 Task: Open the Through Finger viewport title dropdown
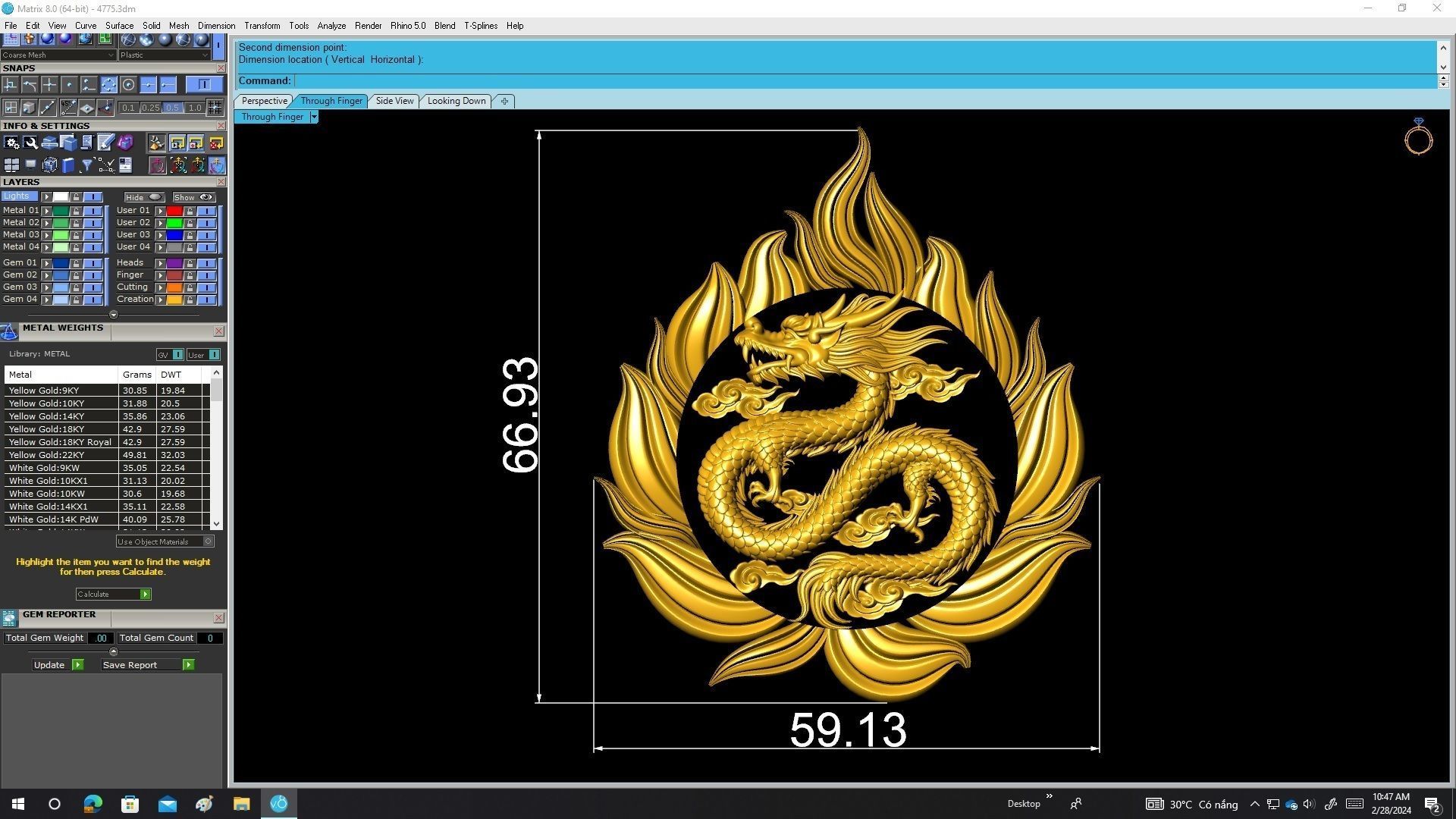(314, 117)
